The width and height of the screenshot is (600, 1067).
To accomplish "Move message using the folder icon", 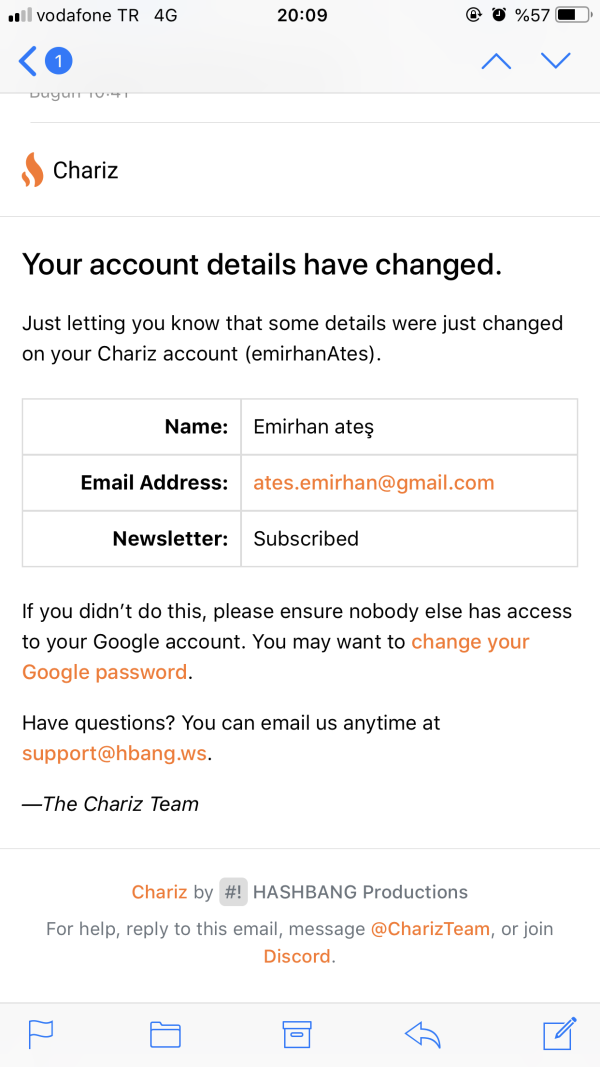I will 165,1034.
